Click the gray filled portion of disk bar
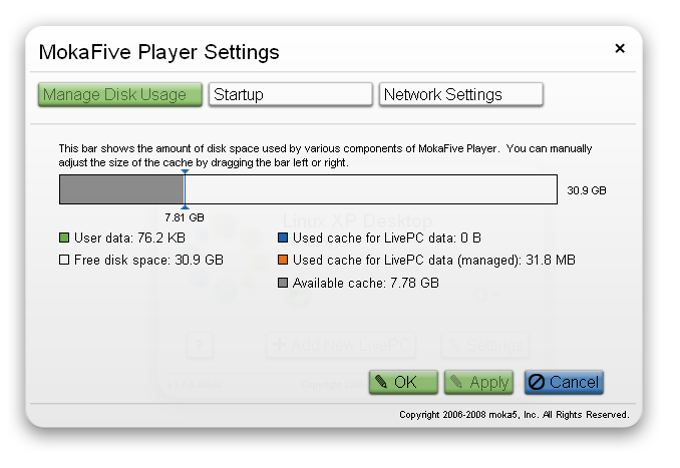The height and width of the screenshot is (468, 680). (x=122, y=190)
